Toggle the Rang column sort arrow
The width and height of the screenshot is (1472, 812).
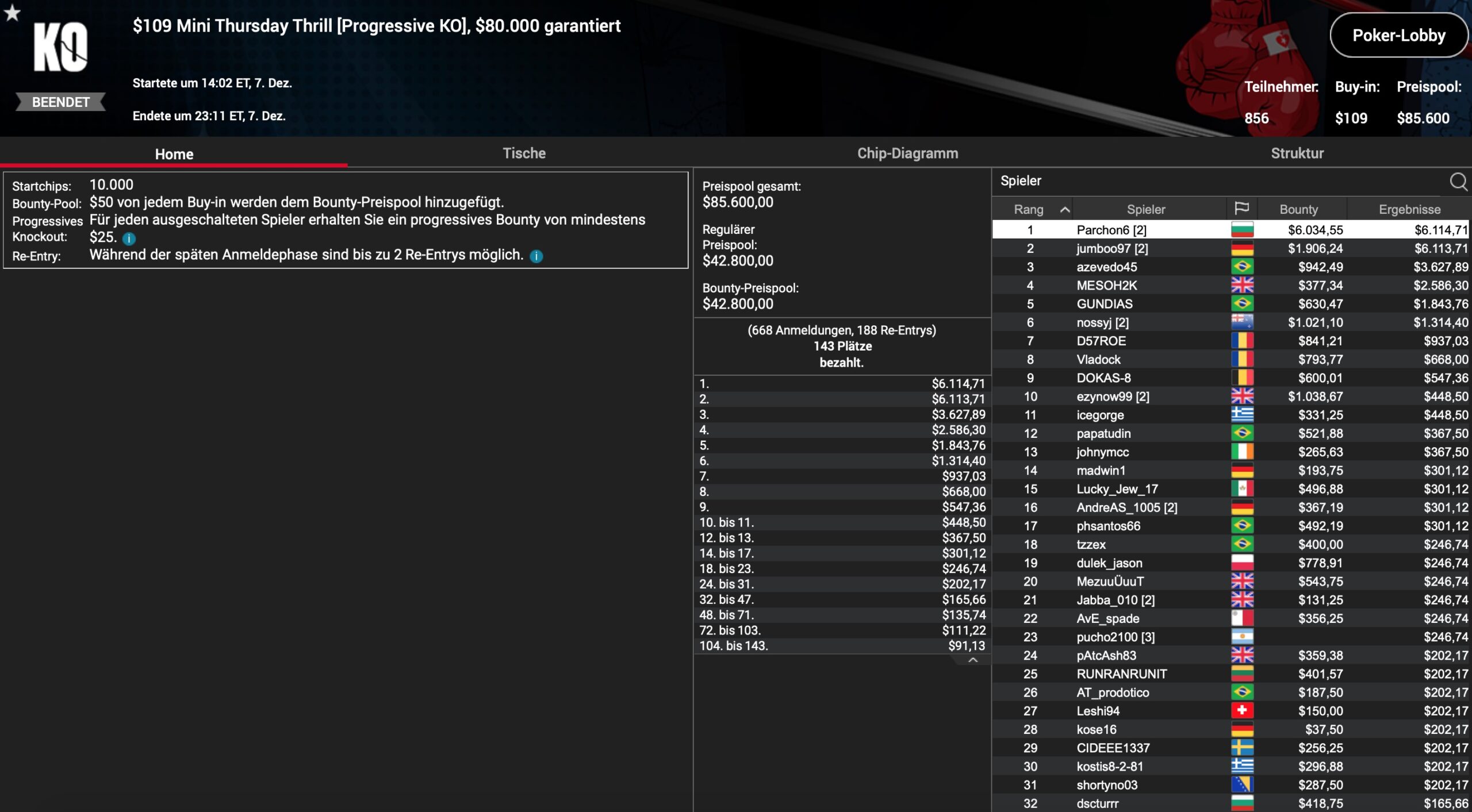1065,210
